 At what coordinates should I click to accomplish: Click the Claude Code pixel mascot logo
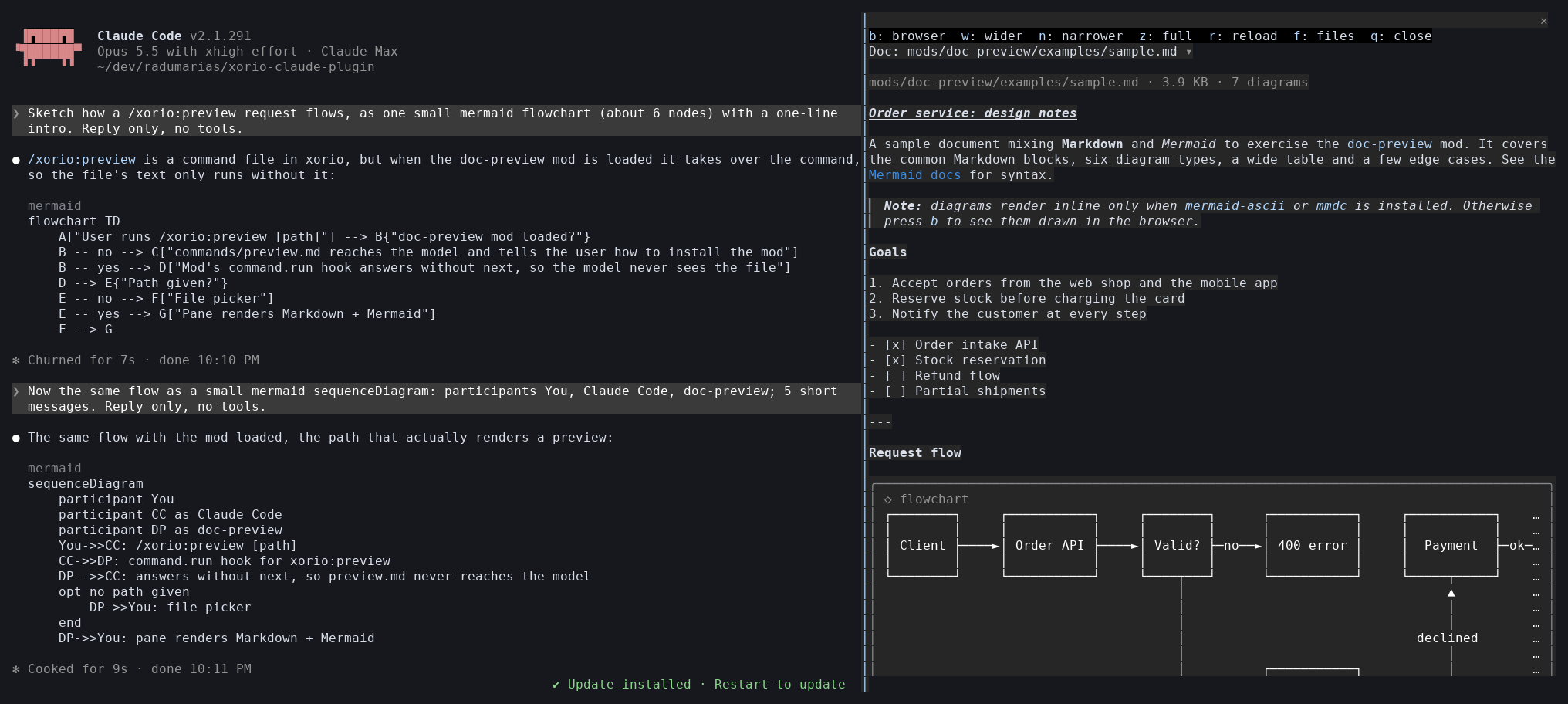click(49, 48)
